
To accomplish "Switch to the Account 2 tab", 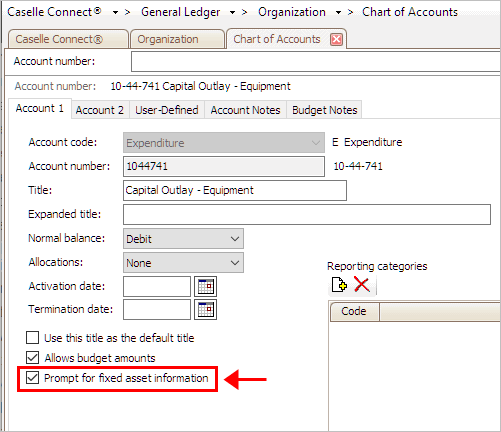I will pyautogui.click(x=100, y=110).
